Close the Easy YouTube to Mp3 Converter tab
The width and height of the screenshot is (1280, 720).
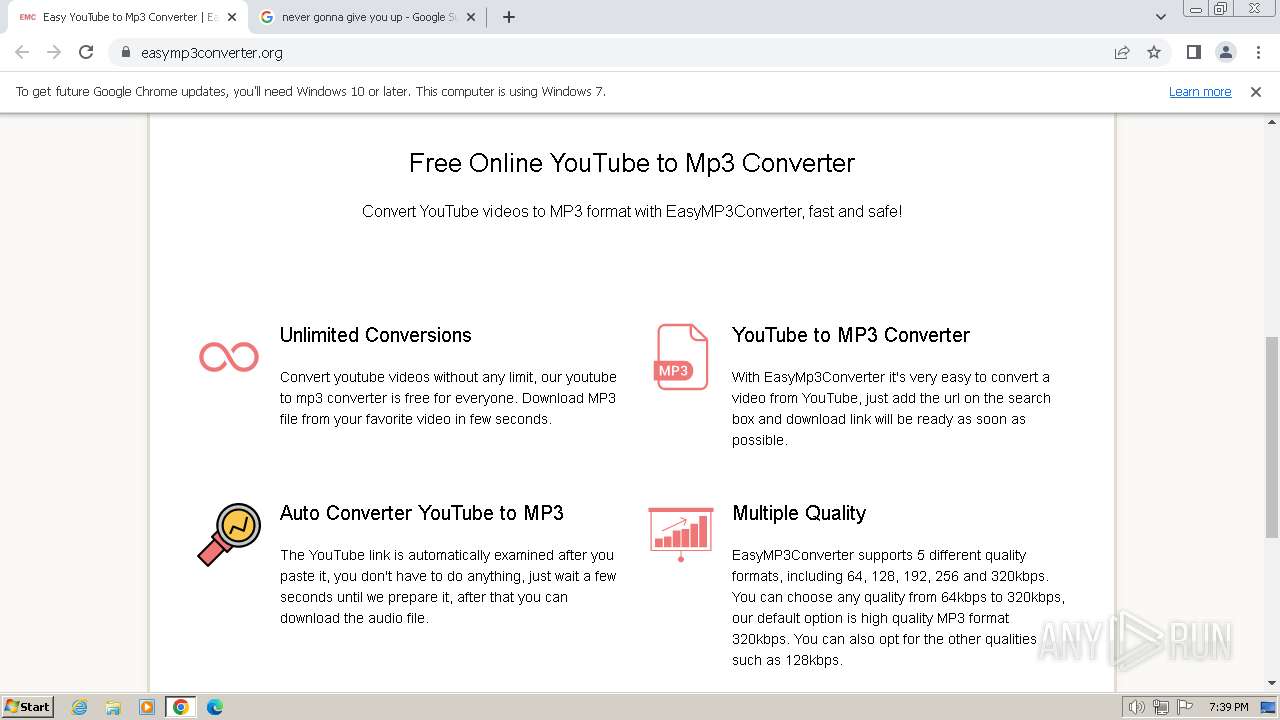(232, 17)
